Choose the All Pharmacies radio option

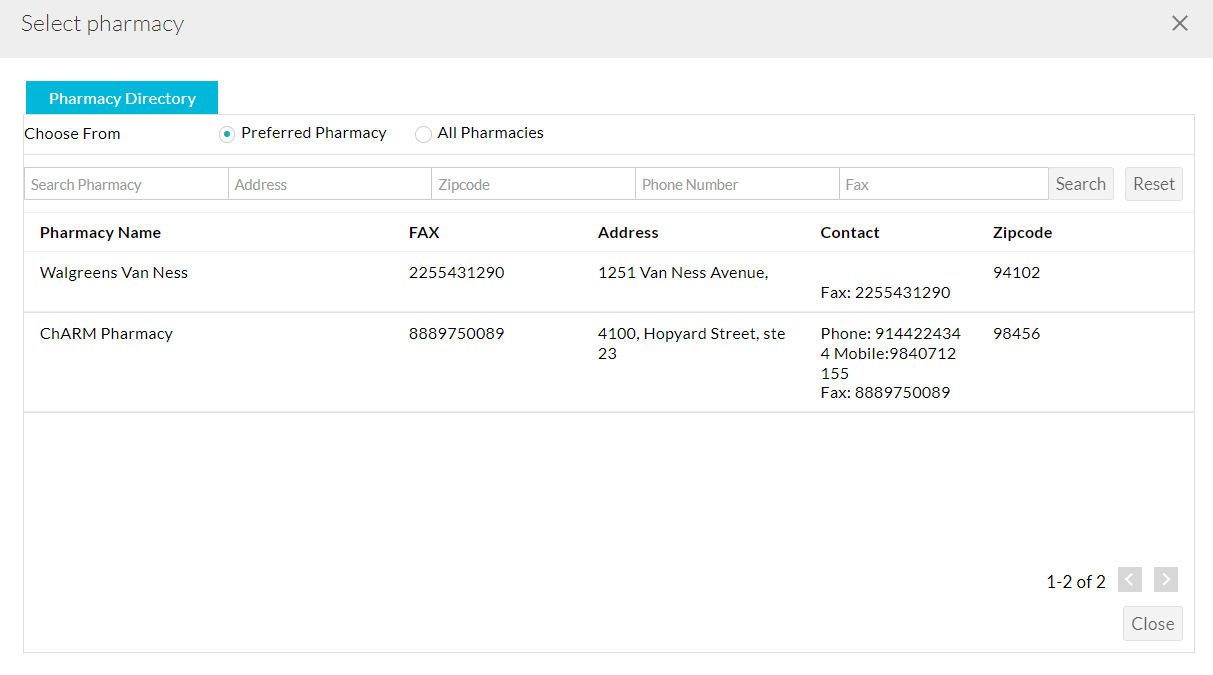(x=424, y=134)
